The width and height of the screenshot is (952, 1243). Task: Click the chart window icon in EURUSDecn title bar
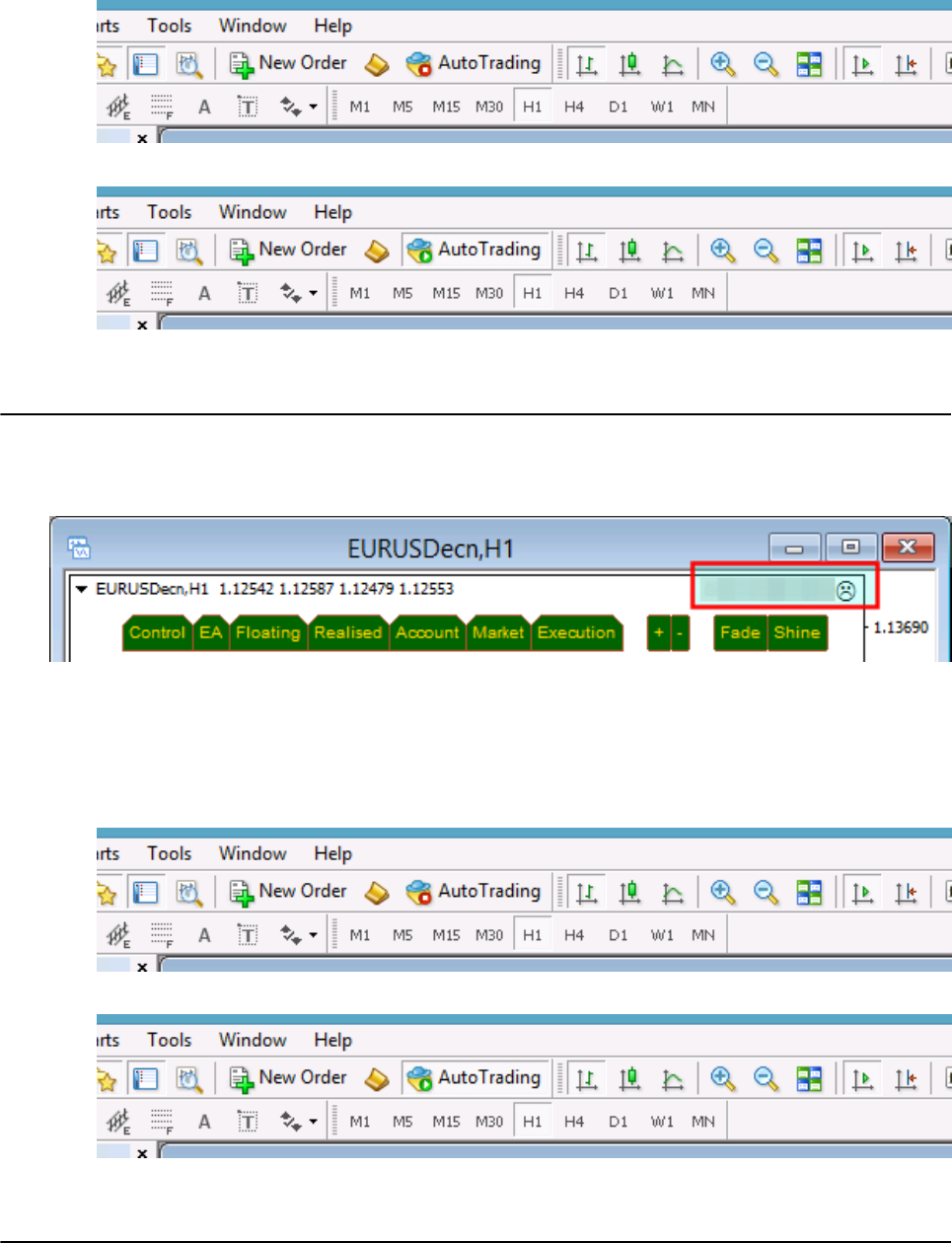point(78,548)
